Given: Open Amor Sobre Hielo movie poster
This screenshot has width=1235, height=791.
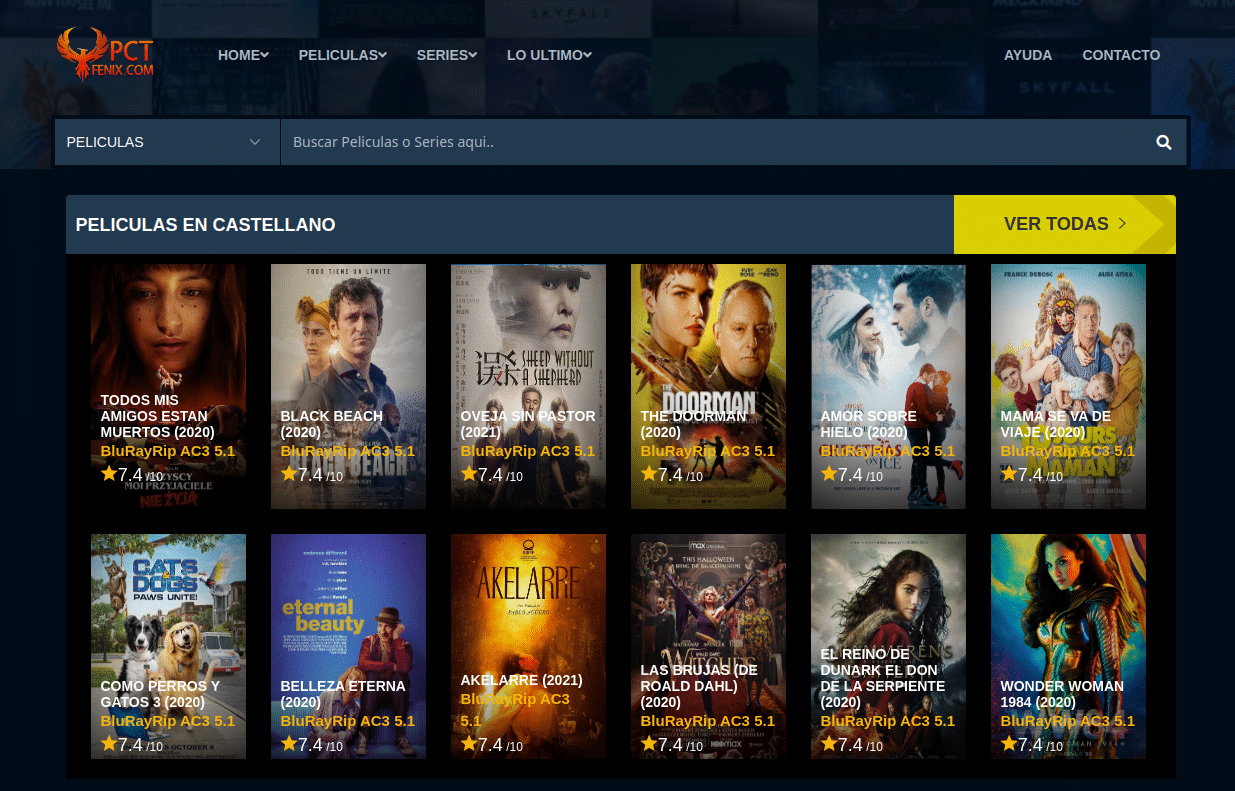Looking at the screenshot, I should point(888,386).
